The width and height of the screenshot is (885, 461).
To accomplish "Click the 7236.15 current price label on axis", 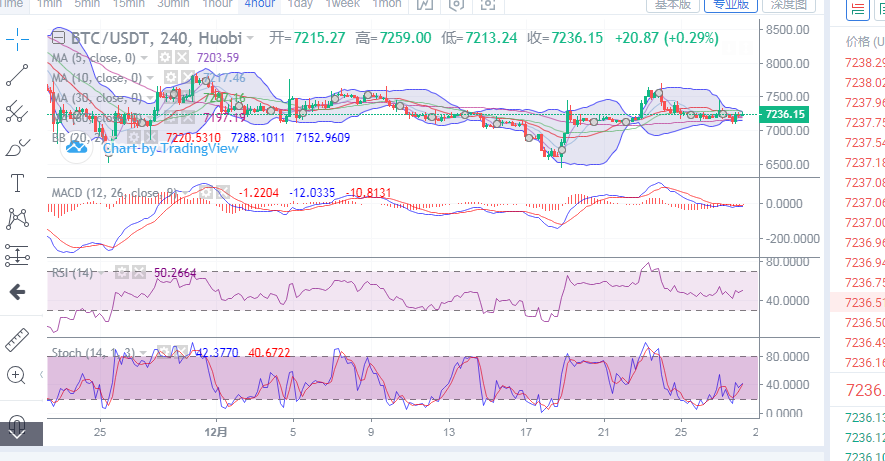I will click(x=785, y=115).
